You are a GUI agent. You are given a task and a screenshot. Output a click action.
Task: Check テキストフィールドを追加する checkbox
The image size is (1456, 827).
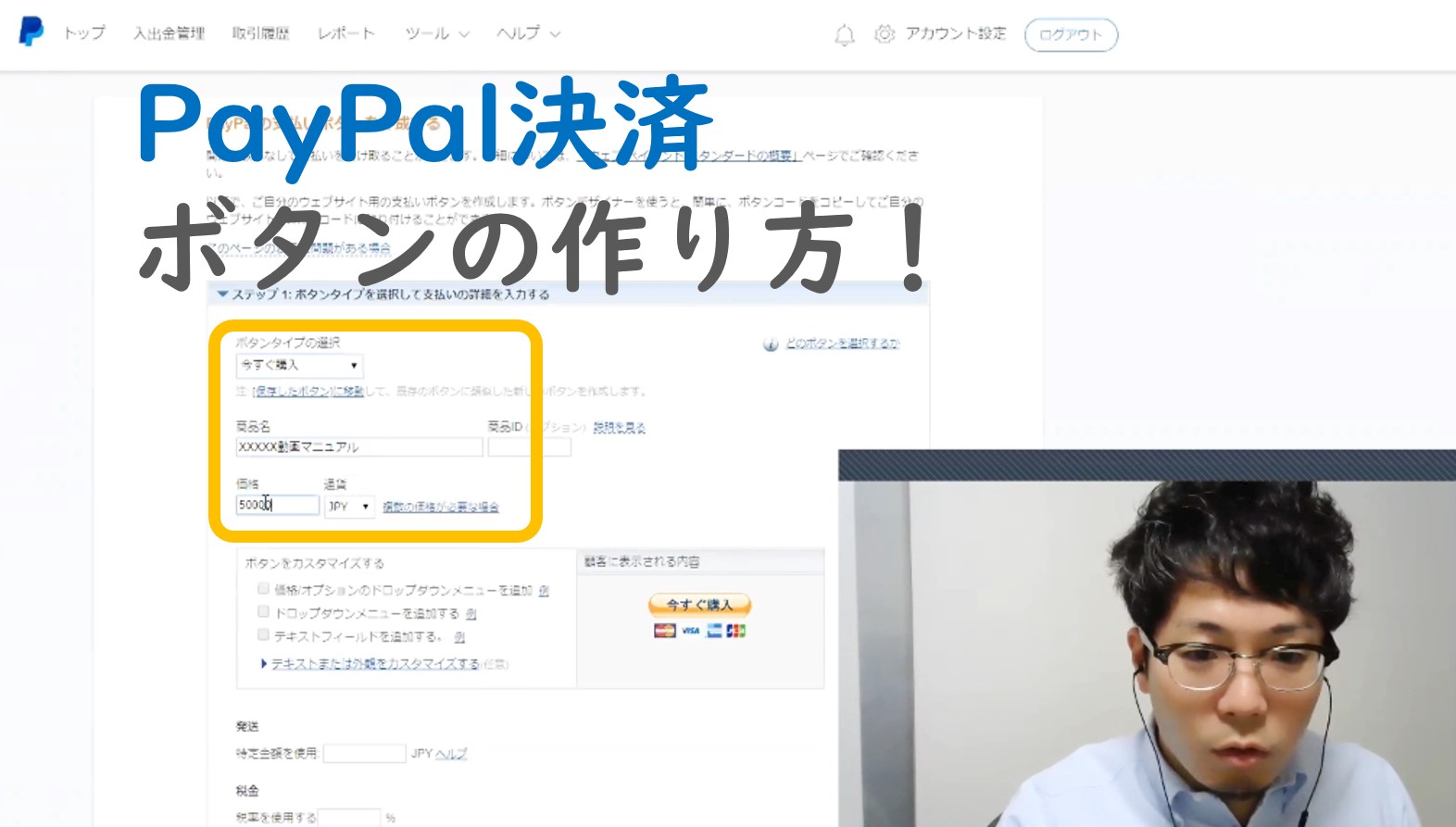click(x=263, y=634)
